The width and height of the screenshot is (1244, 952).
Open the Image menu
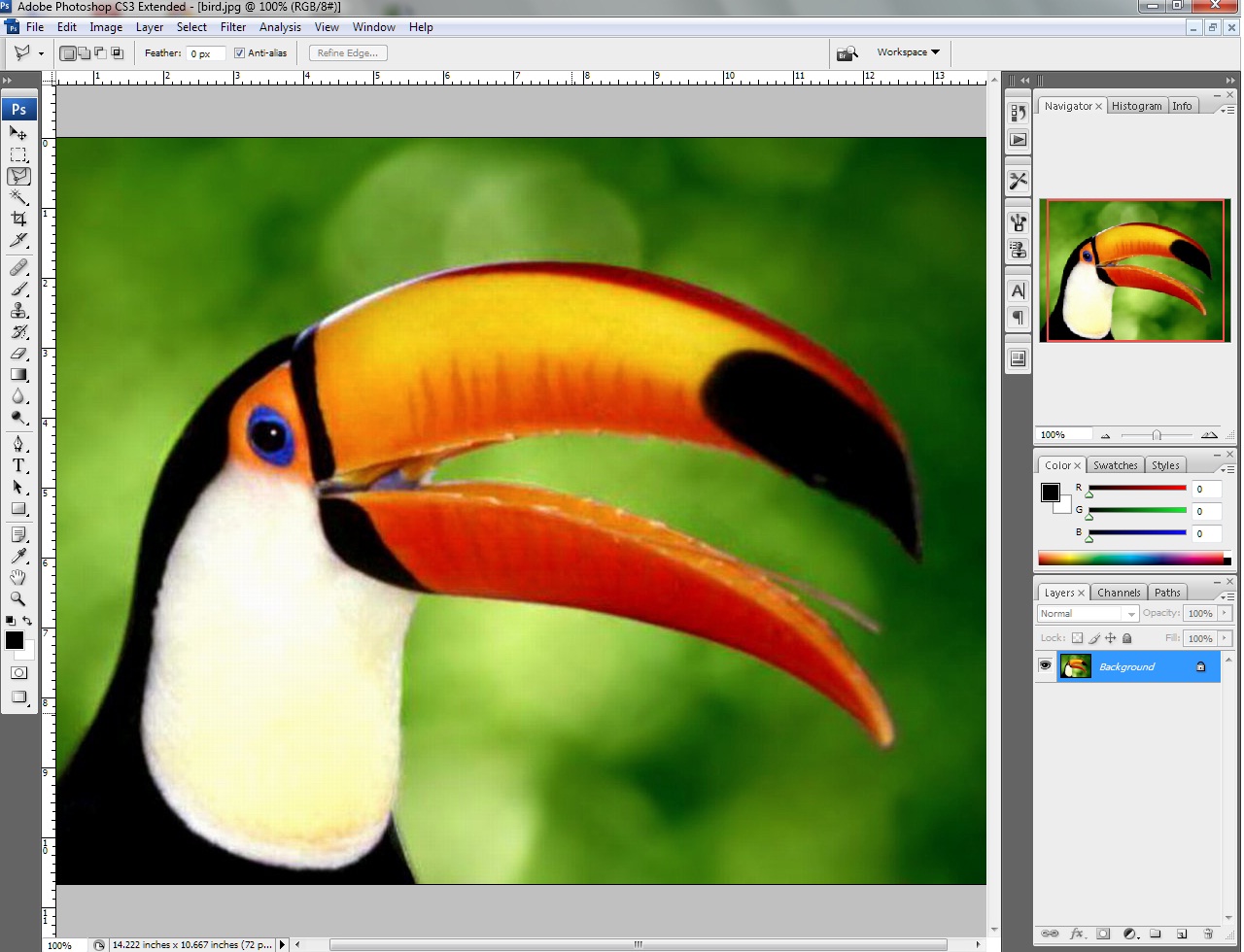[x=106, y=27]
